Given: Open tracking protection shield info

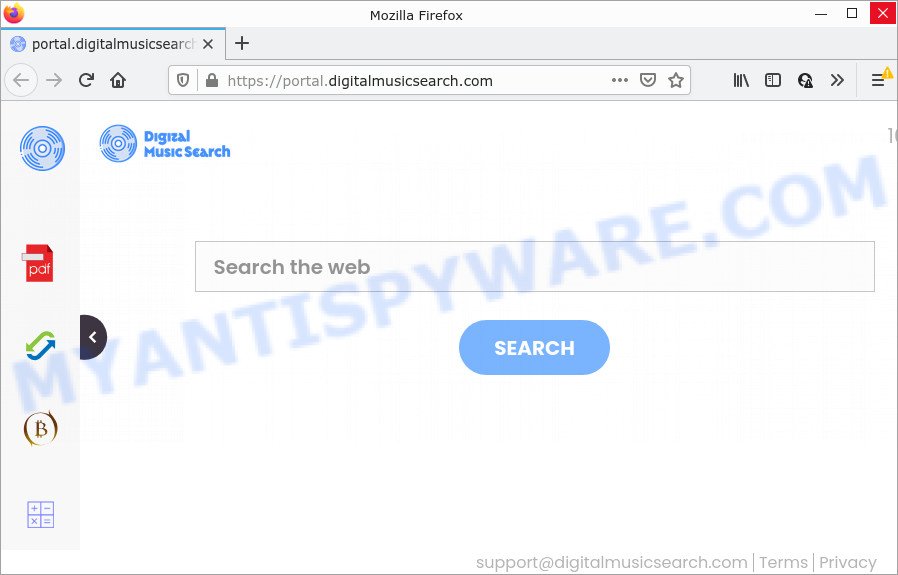Looking at the screenshot, I should pyautogui.click(x=183, y=81).
